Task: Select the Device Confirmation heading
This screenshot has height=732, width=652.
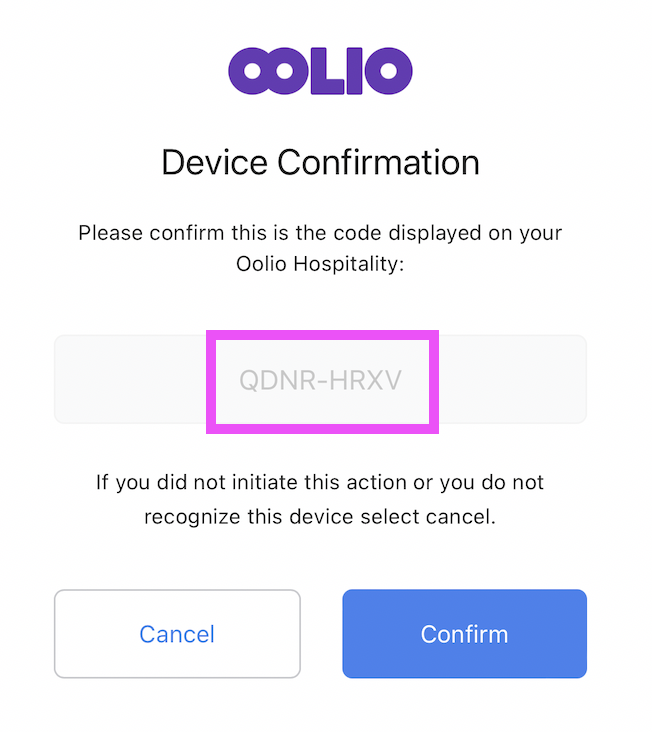Action: point(320,162)
